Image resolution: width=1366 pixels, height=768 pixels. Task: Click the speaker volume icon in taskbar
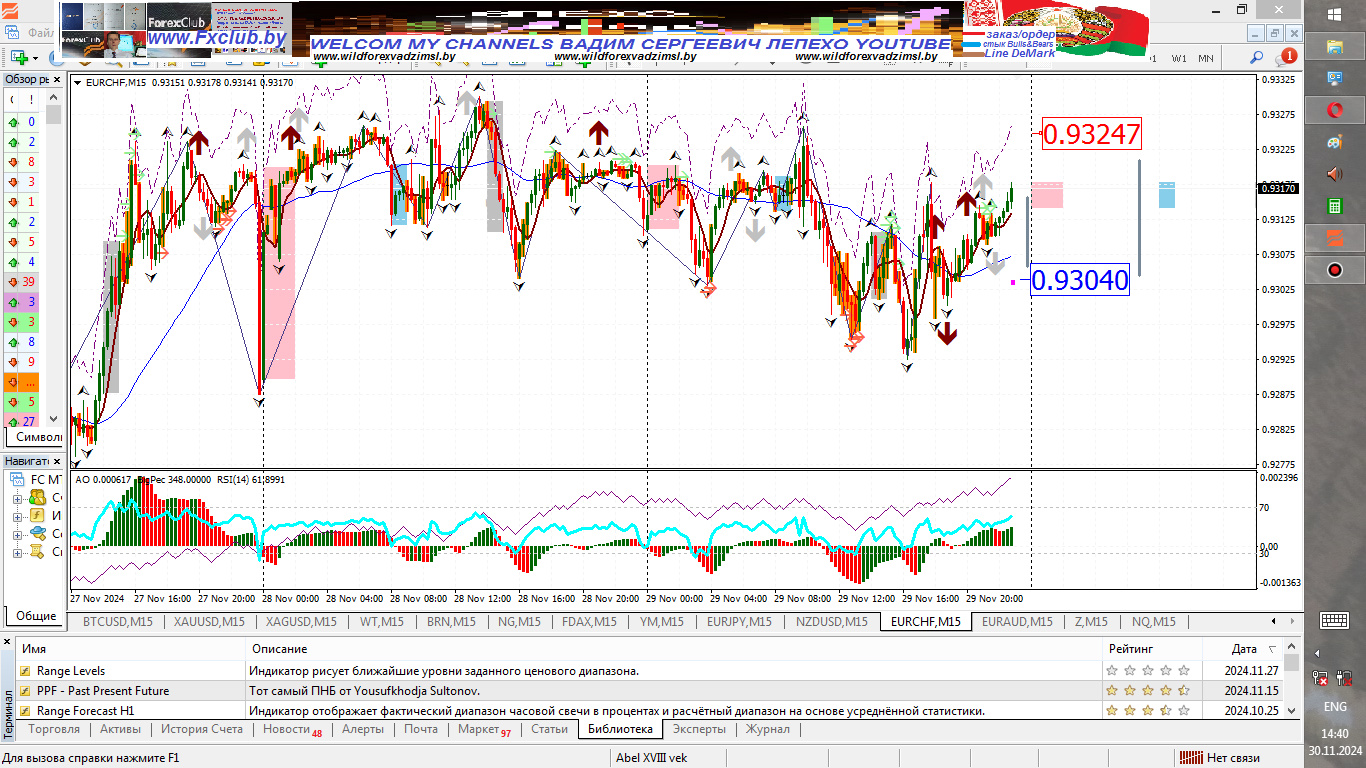[x=1334, y=174]
